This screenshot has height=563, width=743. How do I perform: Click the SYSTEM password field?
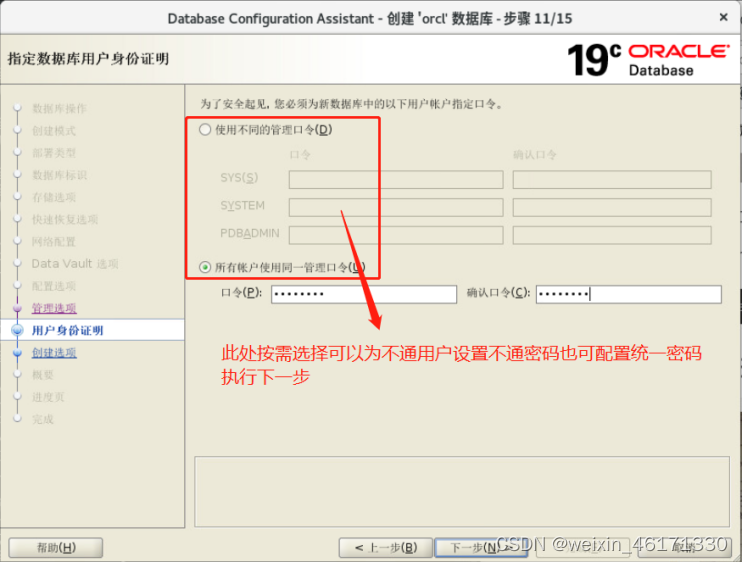[x=396, y=207]
